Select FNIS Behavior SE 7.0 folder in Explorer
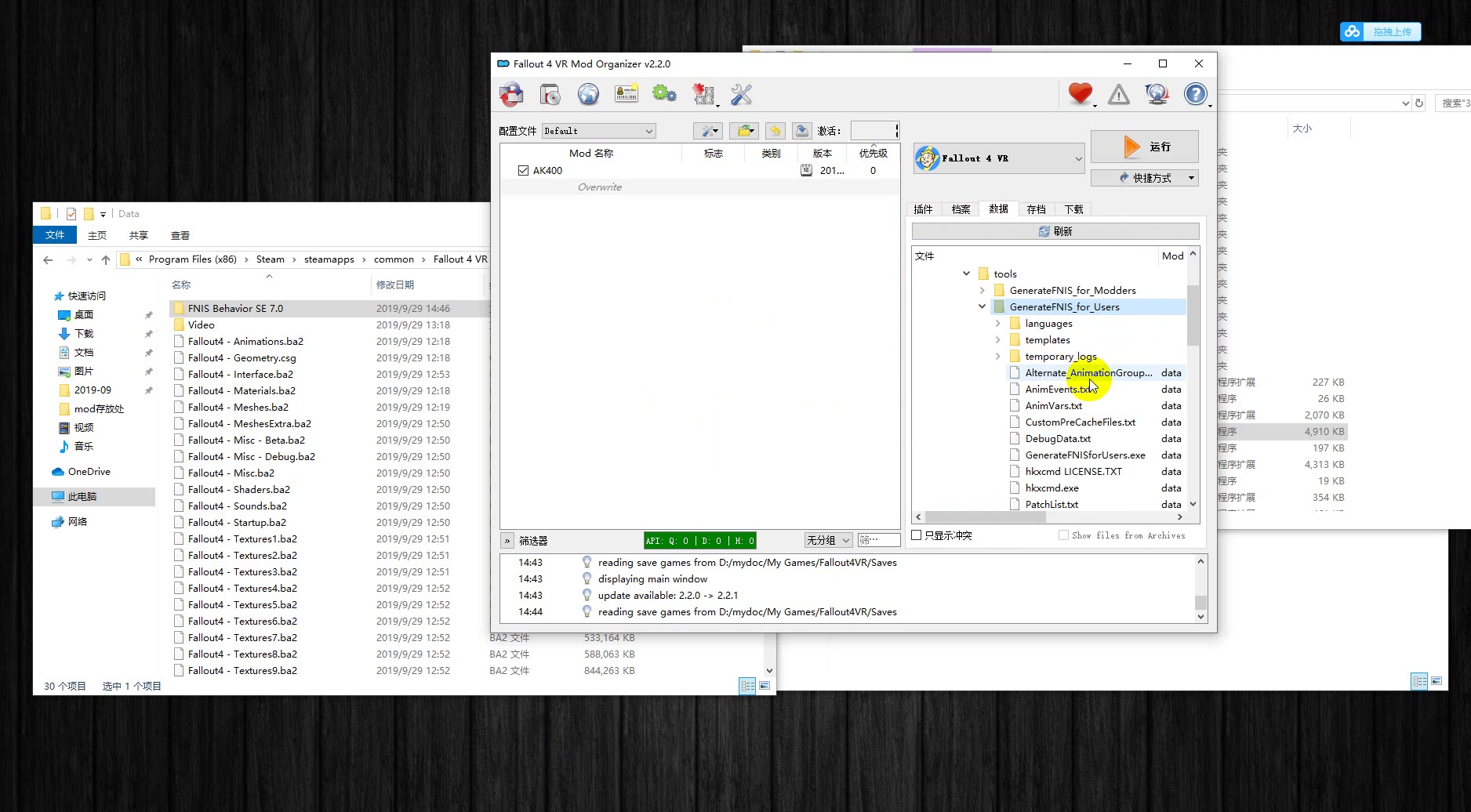1471x812 pixels. pyautogui.click(x=235, y=308)
